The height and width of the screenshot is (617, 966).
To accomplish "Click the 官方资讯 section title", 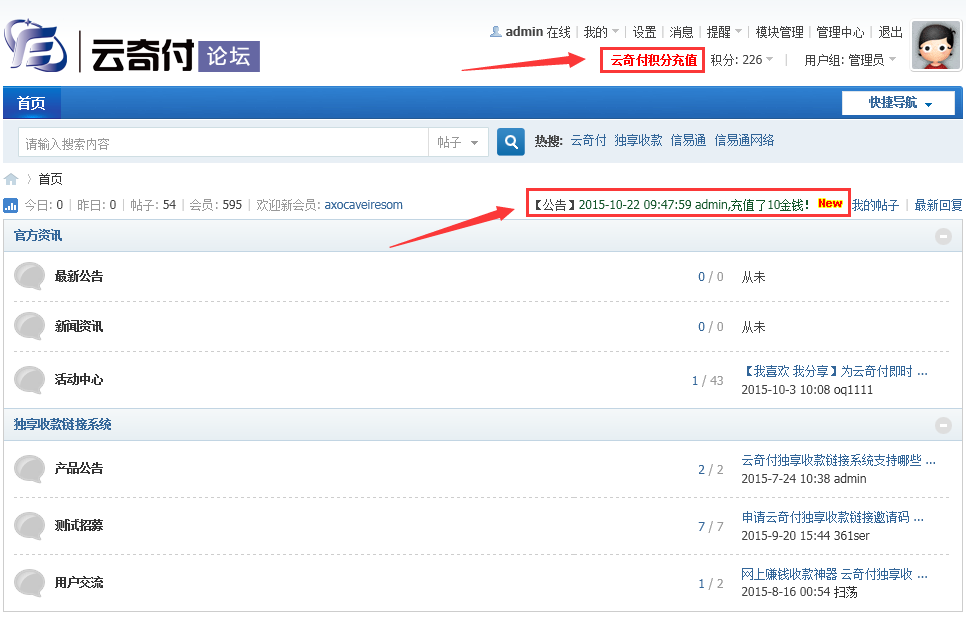I will (38, 236).
